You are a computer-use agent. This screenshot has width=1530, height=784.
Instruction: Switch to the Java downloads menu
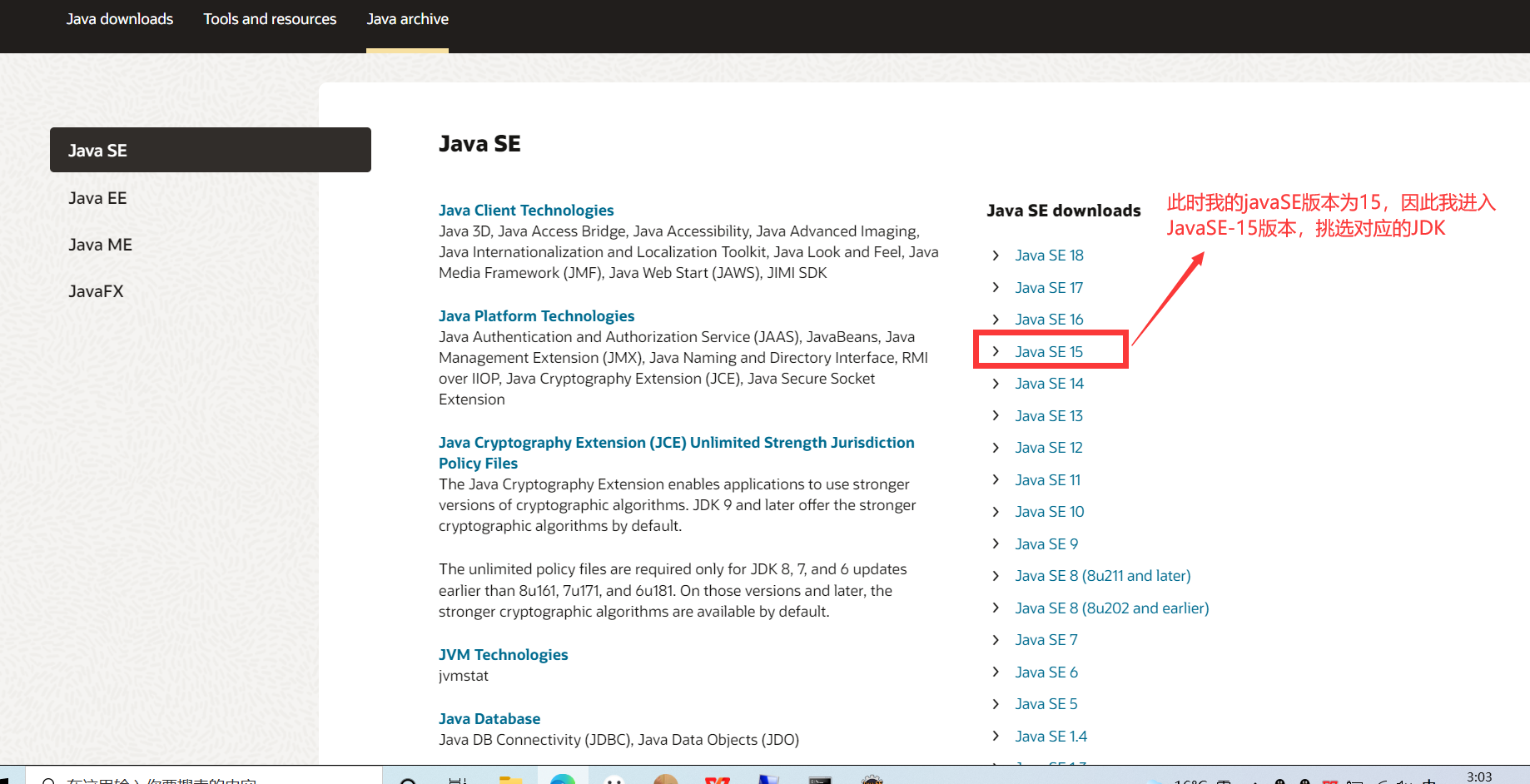119,18
